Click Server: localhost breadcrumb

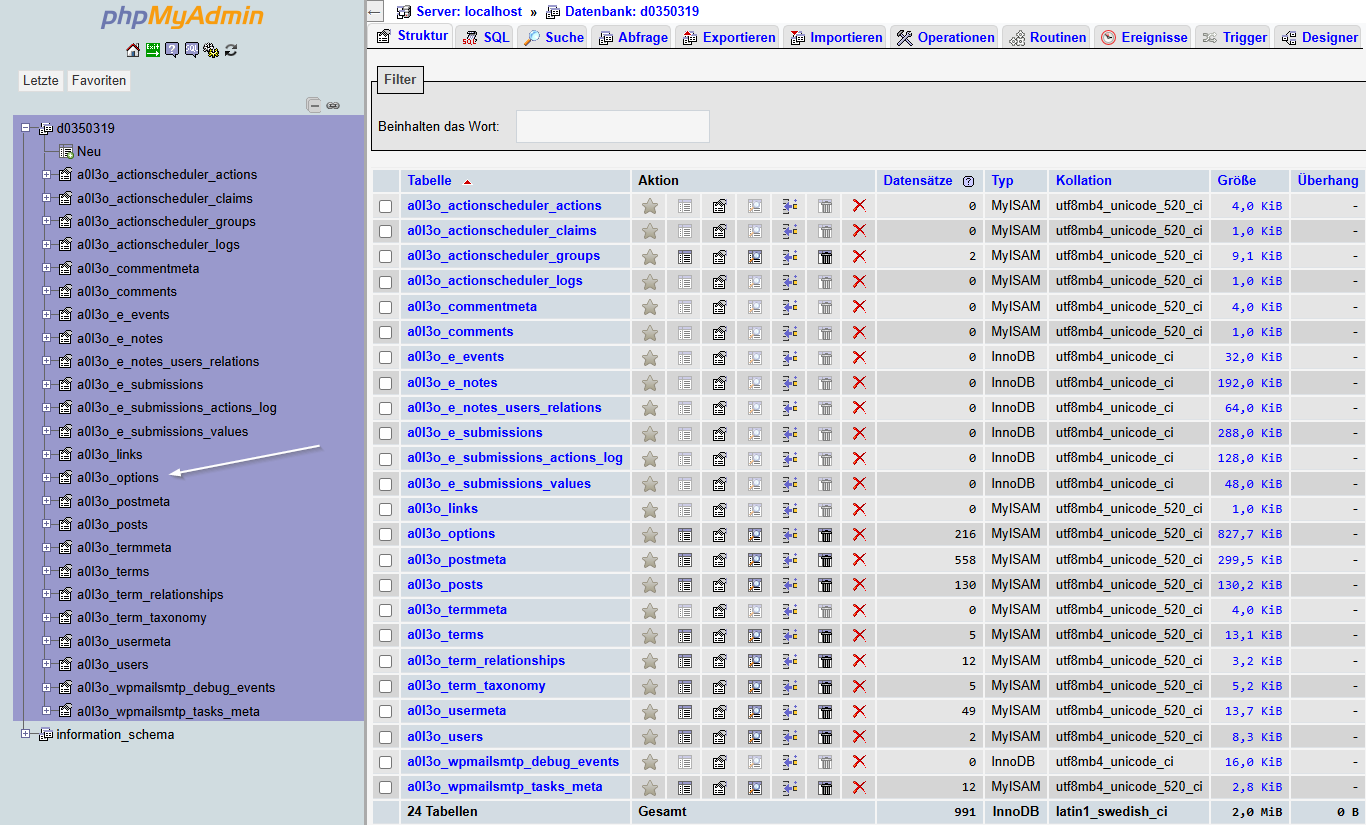(x=469, y=12)
